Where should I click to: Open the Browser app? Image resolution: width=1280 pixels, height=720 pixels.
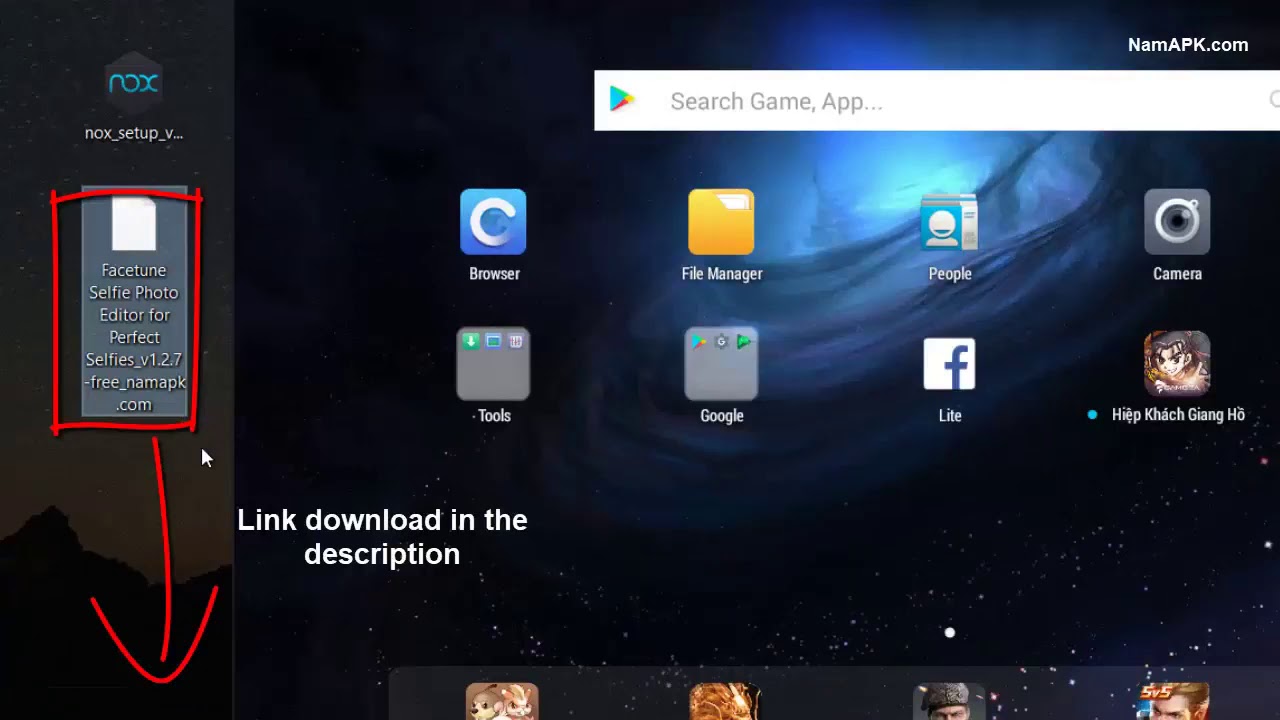(493, 222)
